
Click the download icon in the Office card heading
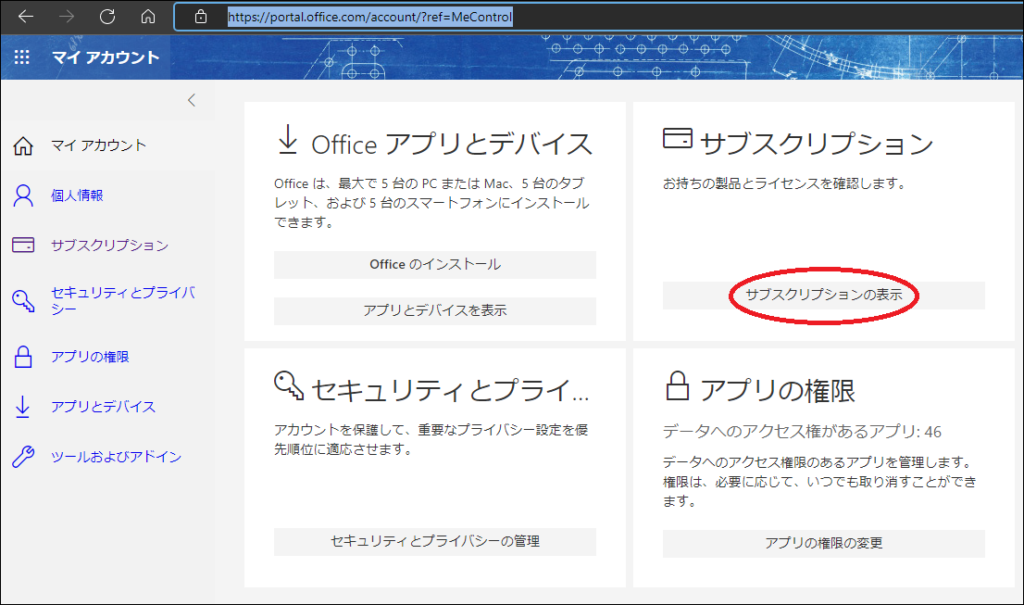click(287, 140)
